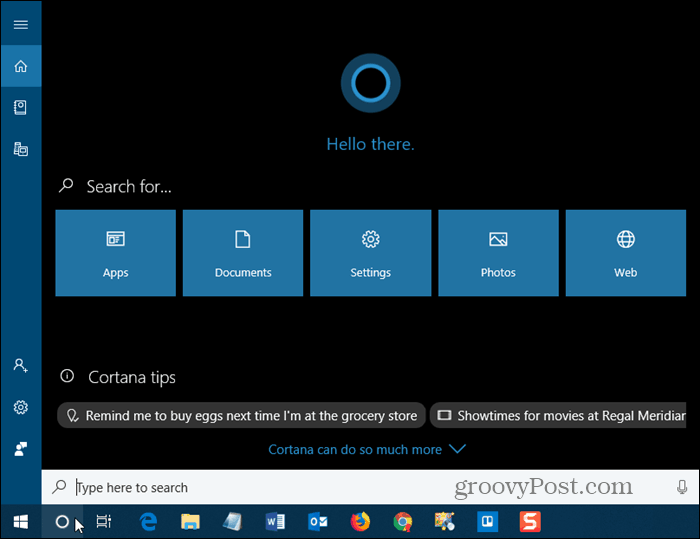The height and width of the screenshot is (539, 700).
Task: Click the Cortana tips info icon
Action: tap(67, 376)
